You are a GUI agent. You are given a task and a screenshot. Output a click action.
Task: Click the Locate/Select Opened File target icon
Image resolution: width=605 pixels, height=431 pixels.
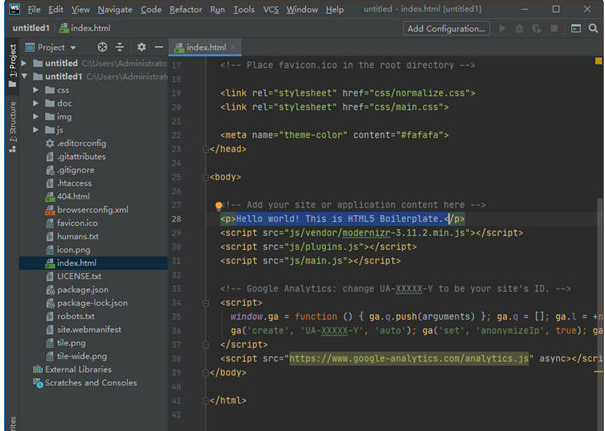click(x=102, y=47)
